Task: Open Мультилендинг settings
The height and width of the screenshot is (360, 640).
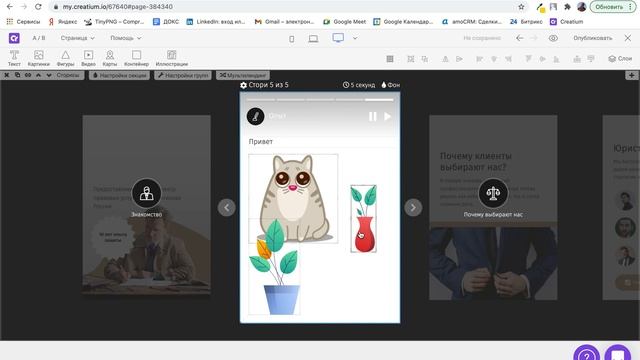Action: click(243, 75)
